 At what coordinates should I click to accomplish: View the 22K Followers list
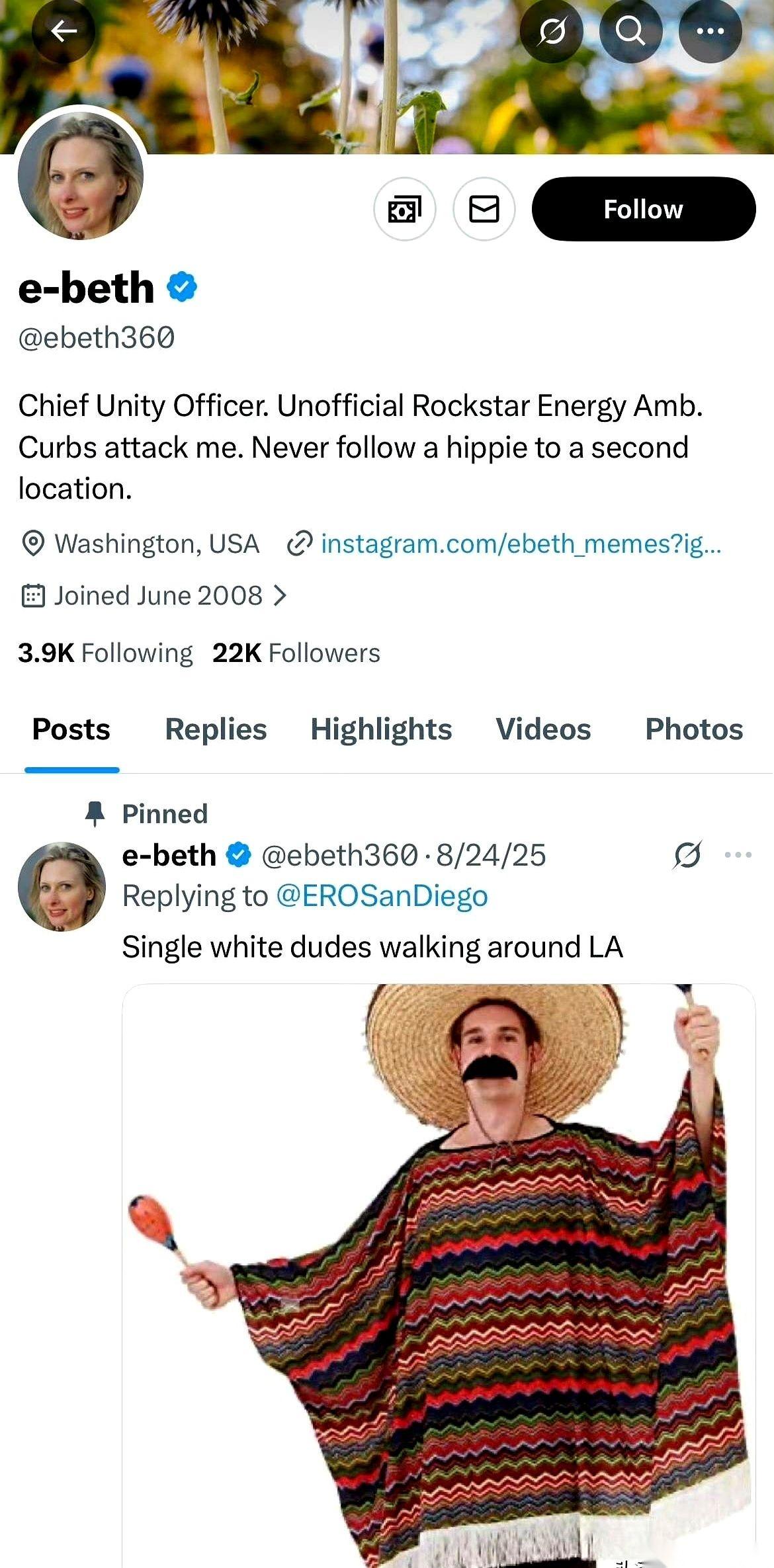pyautogui.click(x=296, y=653)
